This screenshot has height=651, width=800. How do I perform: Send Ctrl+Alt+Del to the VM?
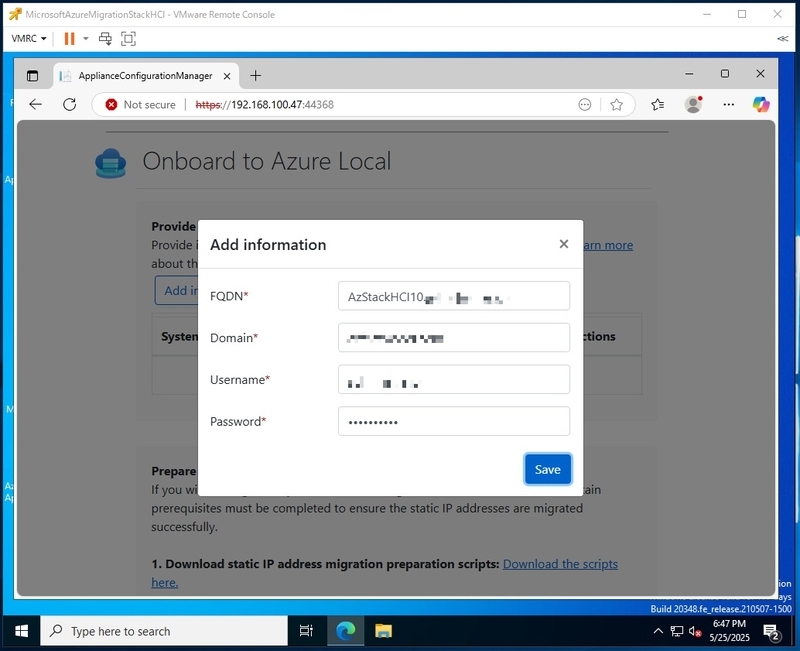[105, 38]
